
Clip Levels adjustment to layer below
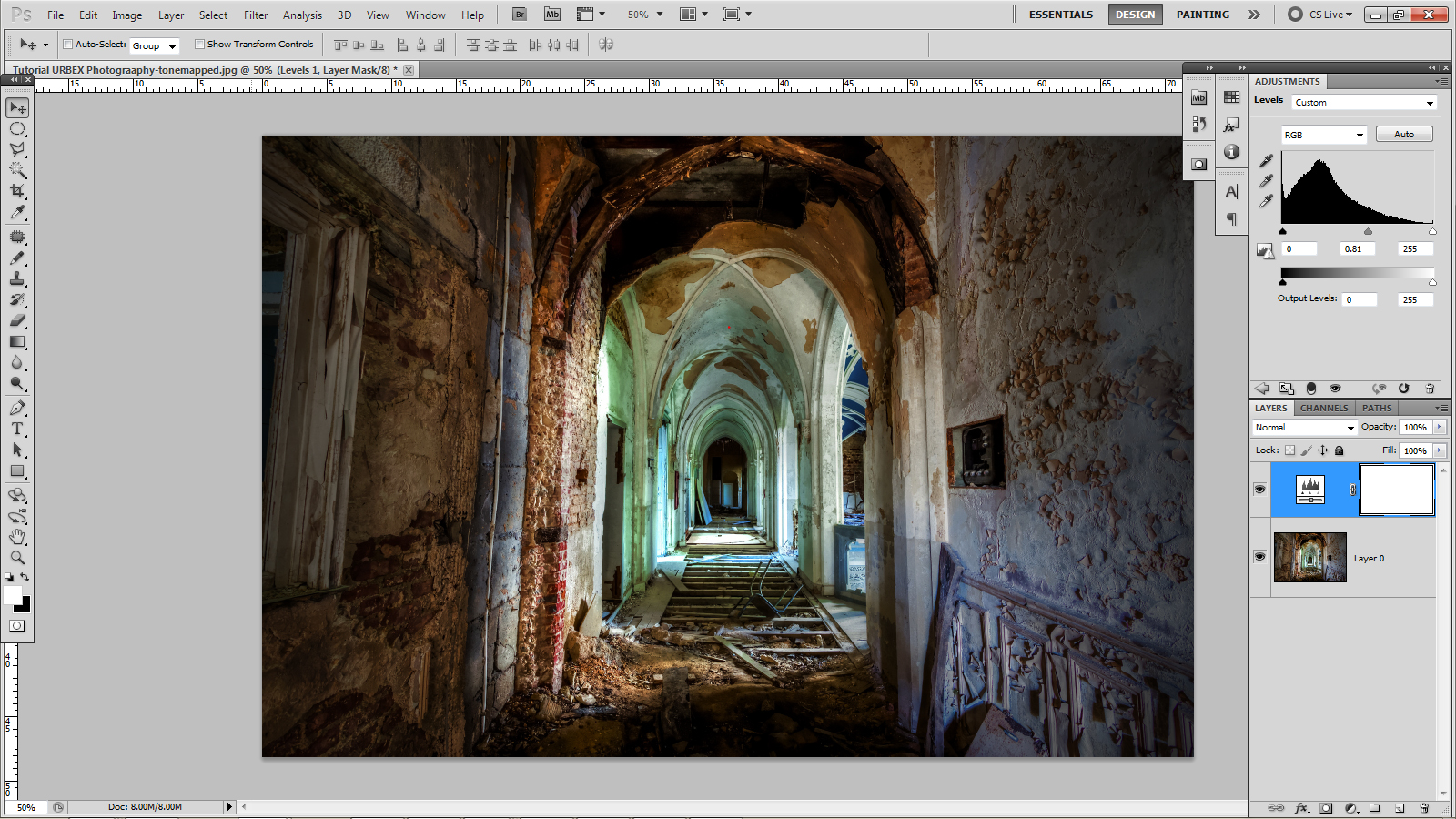(1310, 389)
